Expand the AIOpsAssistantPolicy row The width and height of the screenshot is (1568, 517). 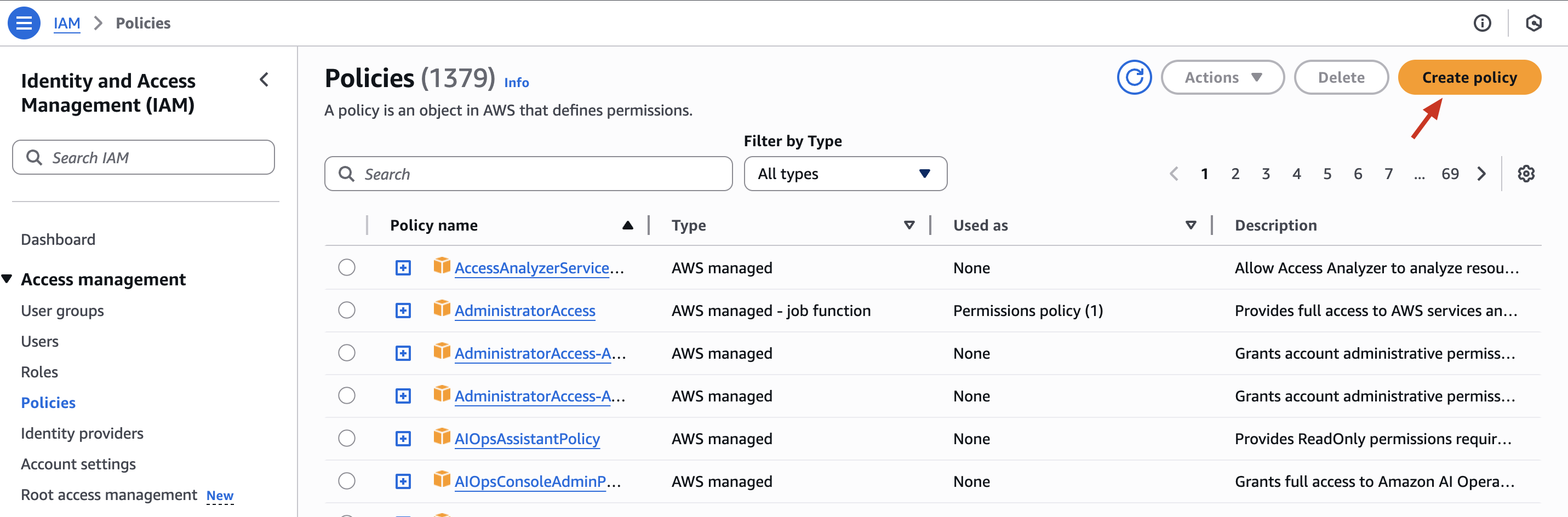[x=403, y=439]
